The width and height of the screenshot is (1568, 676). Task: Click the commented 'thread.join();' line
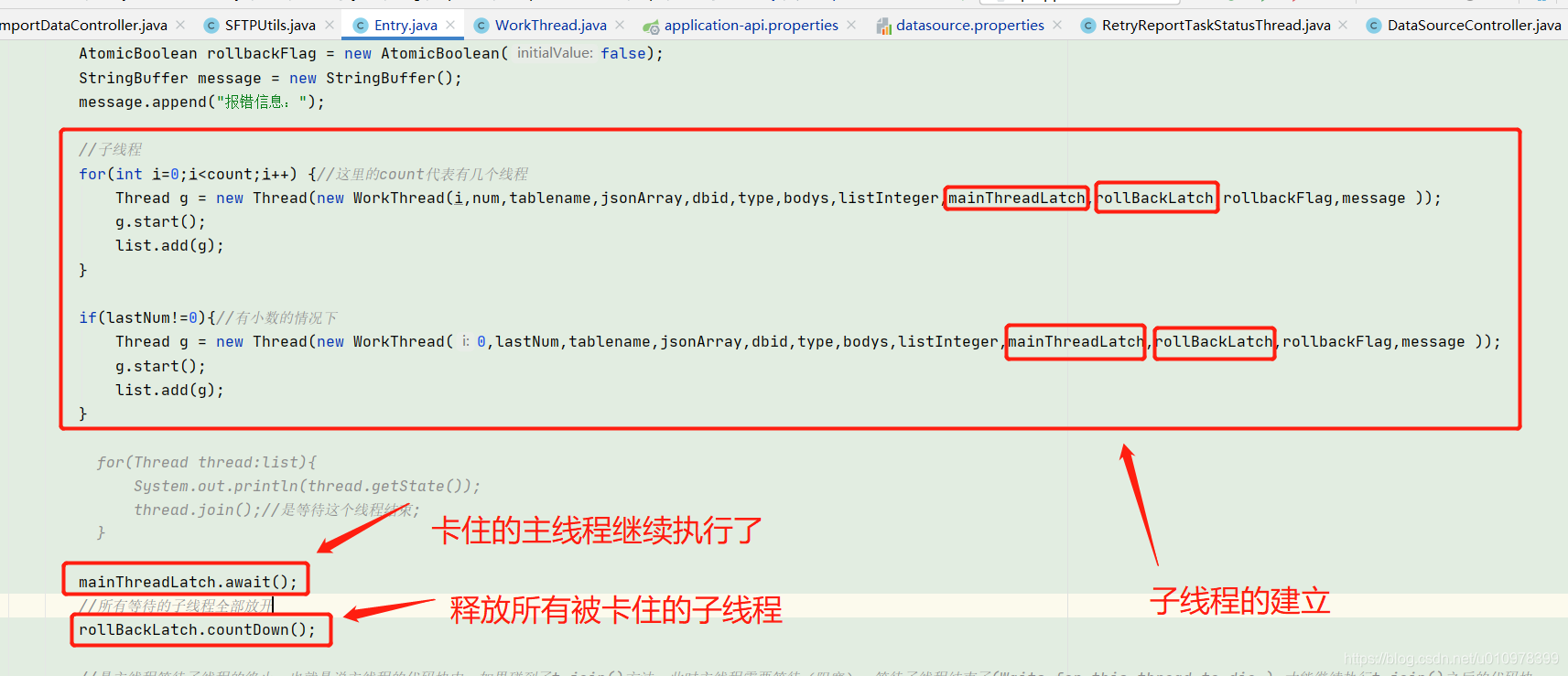197,510
